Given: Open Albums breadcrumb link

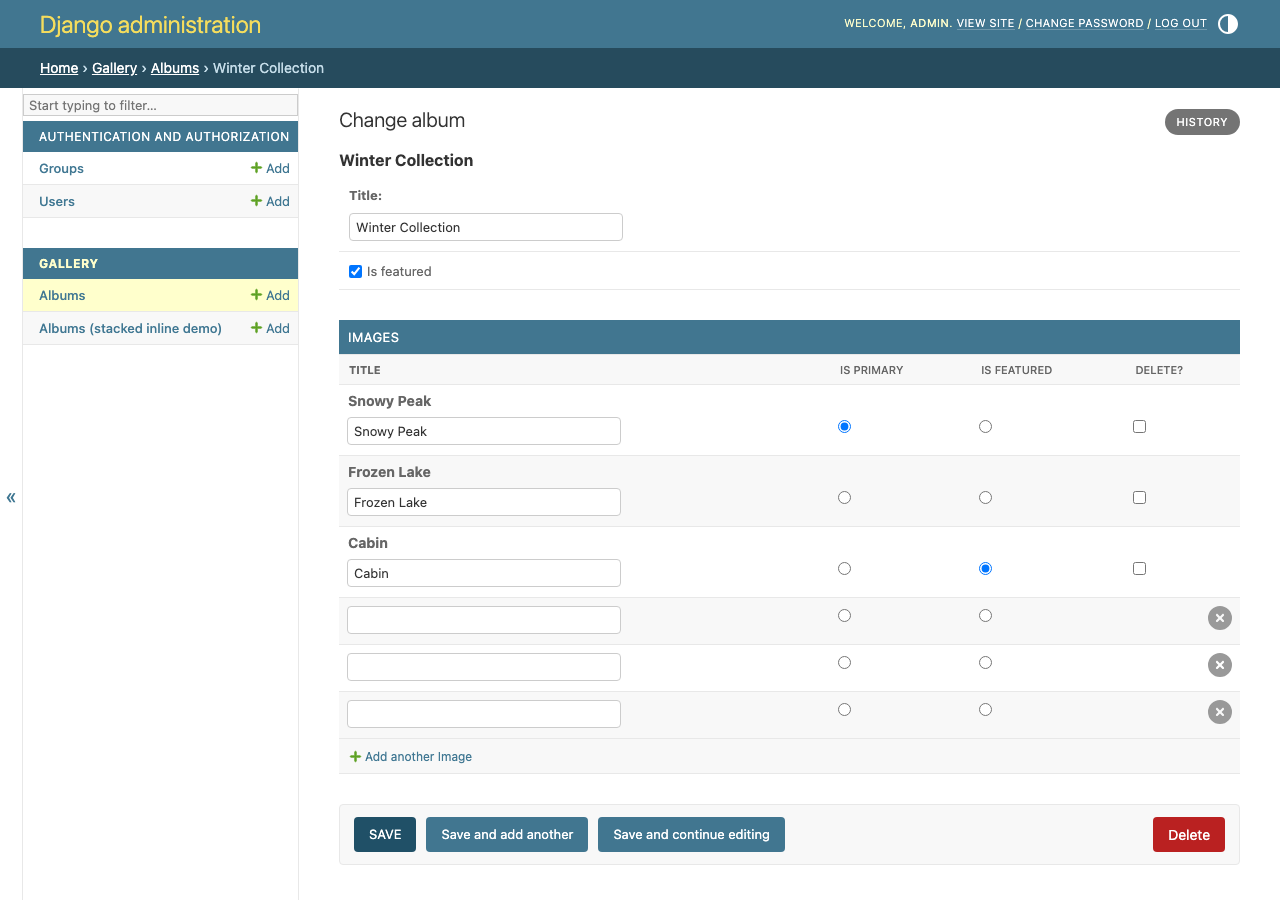Looking at the screenshot, I should [175, 68].
